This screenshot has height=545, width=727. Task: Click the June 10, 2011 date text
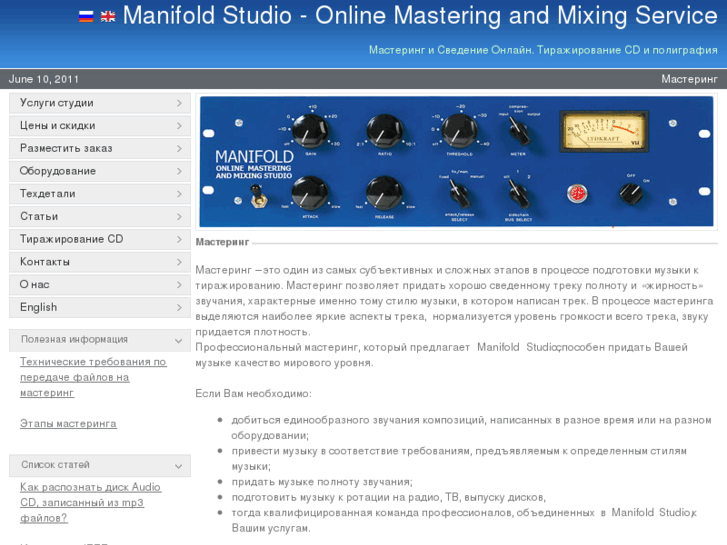(x=44, y=79)
